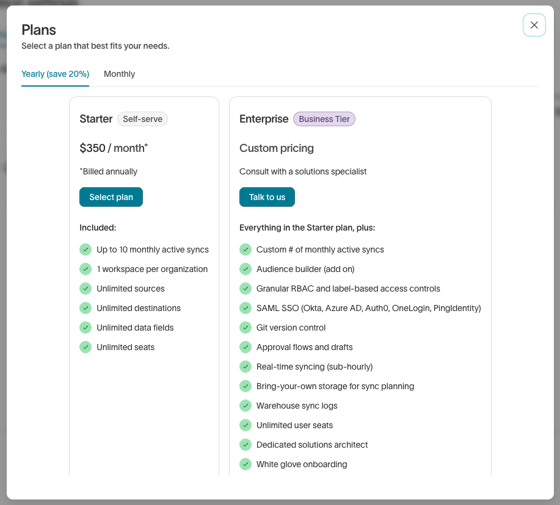Image resolution: width=560 pixels, height=505 pixels.
Task: Click Unlimited seats text
Action: tap(125, 347)
